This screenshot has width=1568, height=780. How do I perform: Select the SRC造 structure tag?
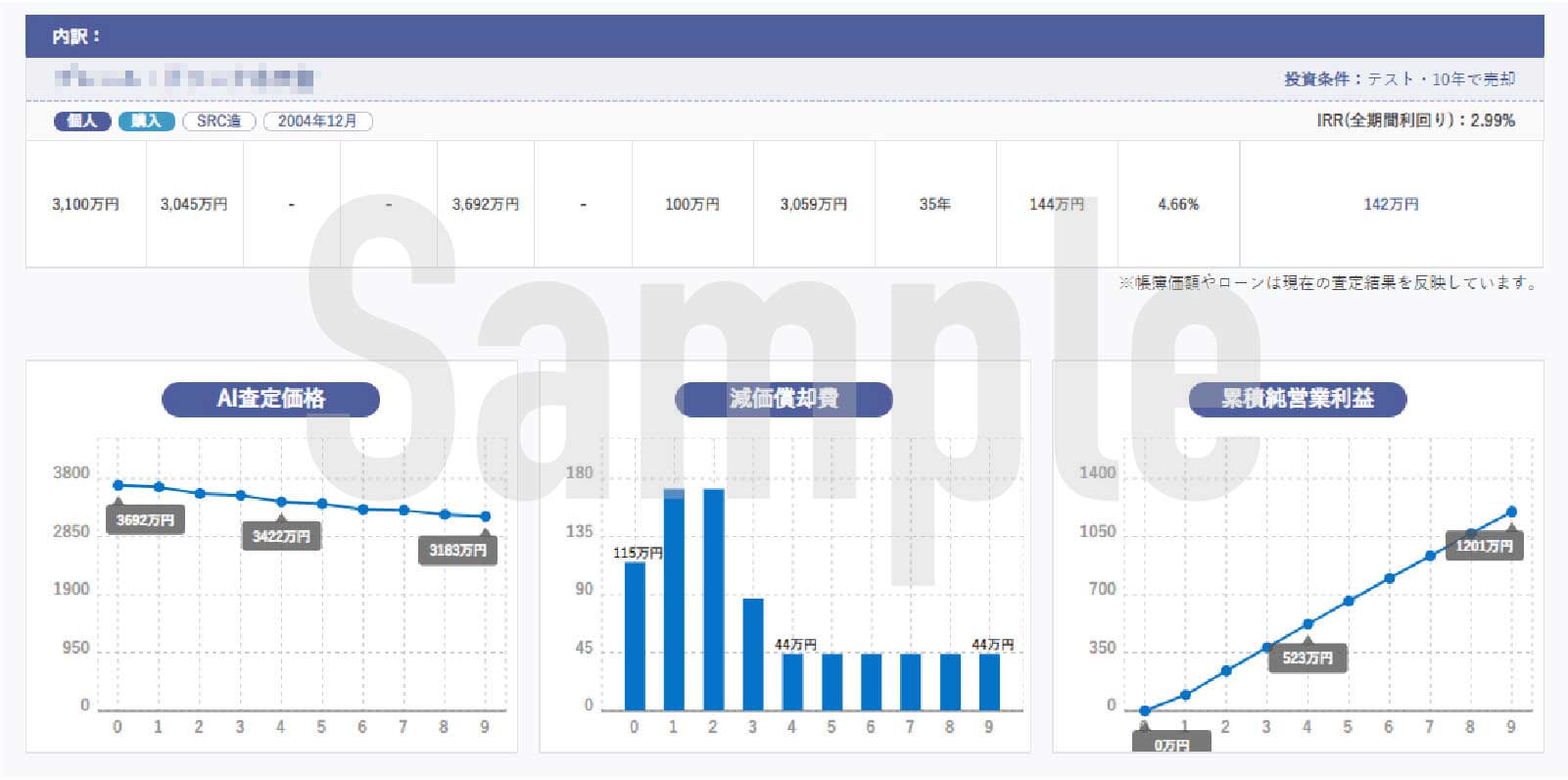pyautogui.click(x=218, y=121)
